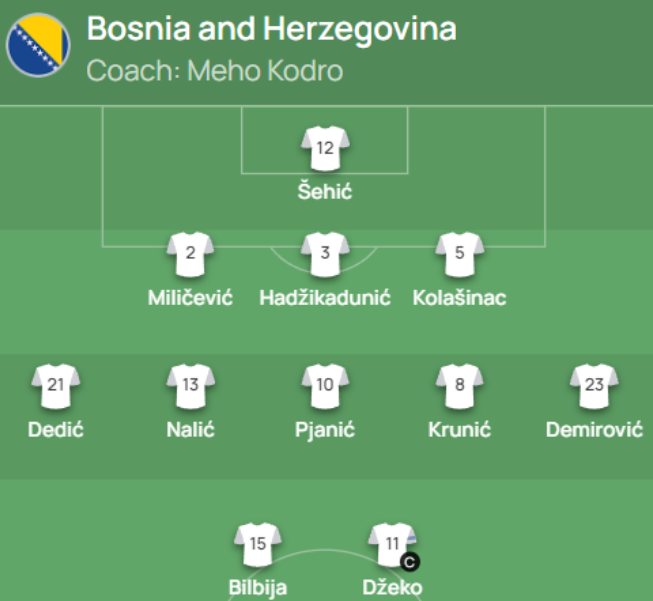
Task: Select Hadžikadunić's number 3 shirt
Action: click(x=325, y=254)
